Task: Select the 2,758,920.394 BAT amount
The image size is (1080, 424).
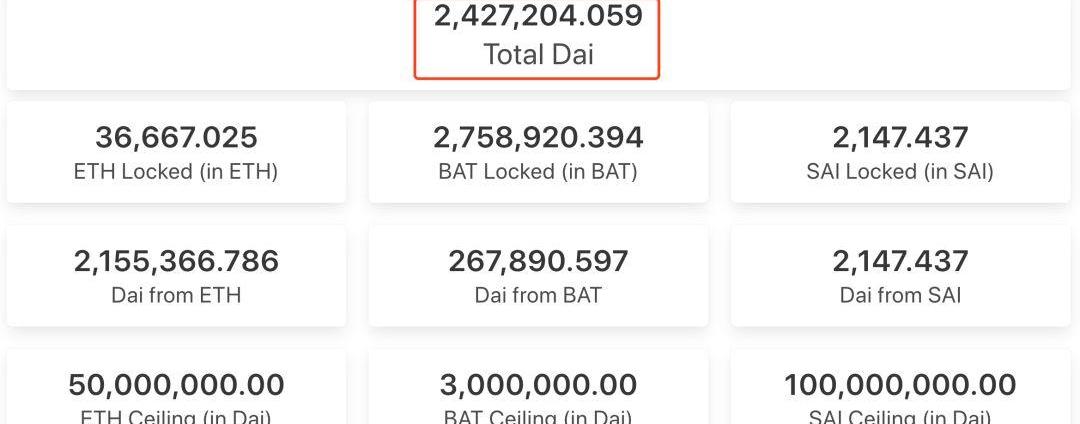Action: (x=538, y=137)
